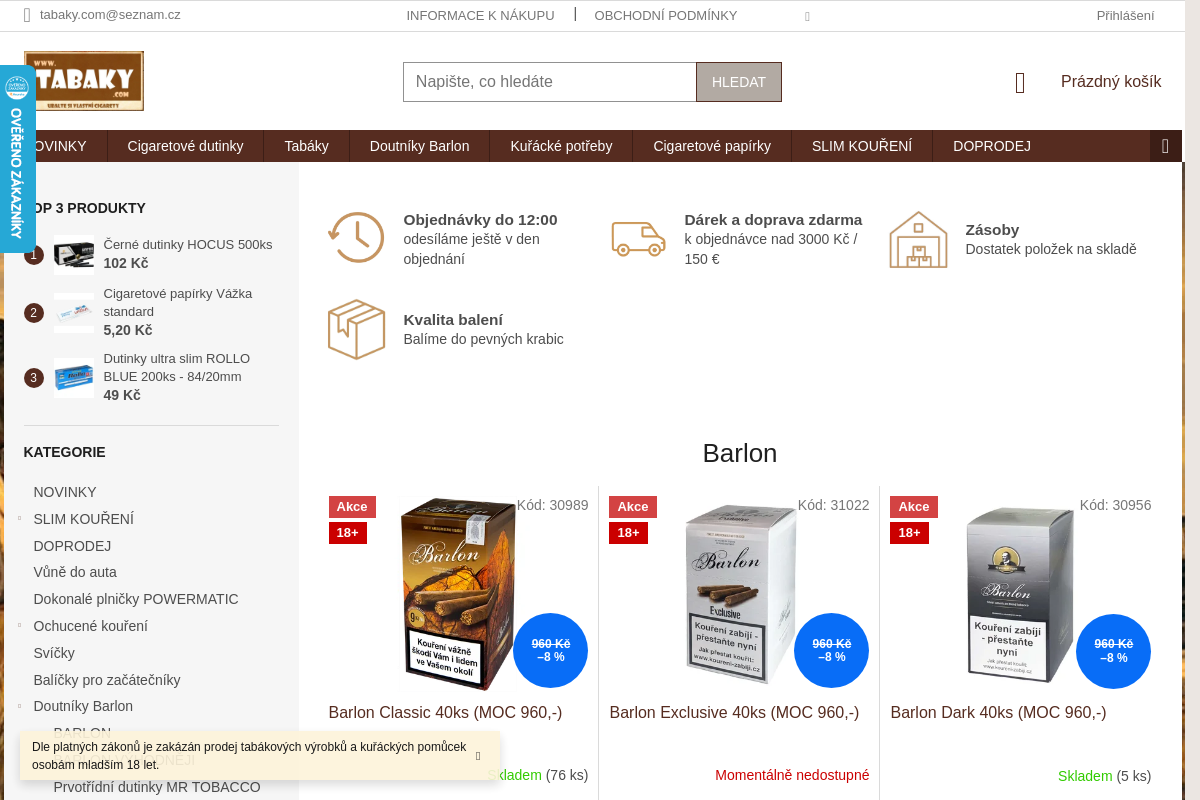Click the warehouse Zásoby icon
1200x800 pixels.
[x=918, y=239]
